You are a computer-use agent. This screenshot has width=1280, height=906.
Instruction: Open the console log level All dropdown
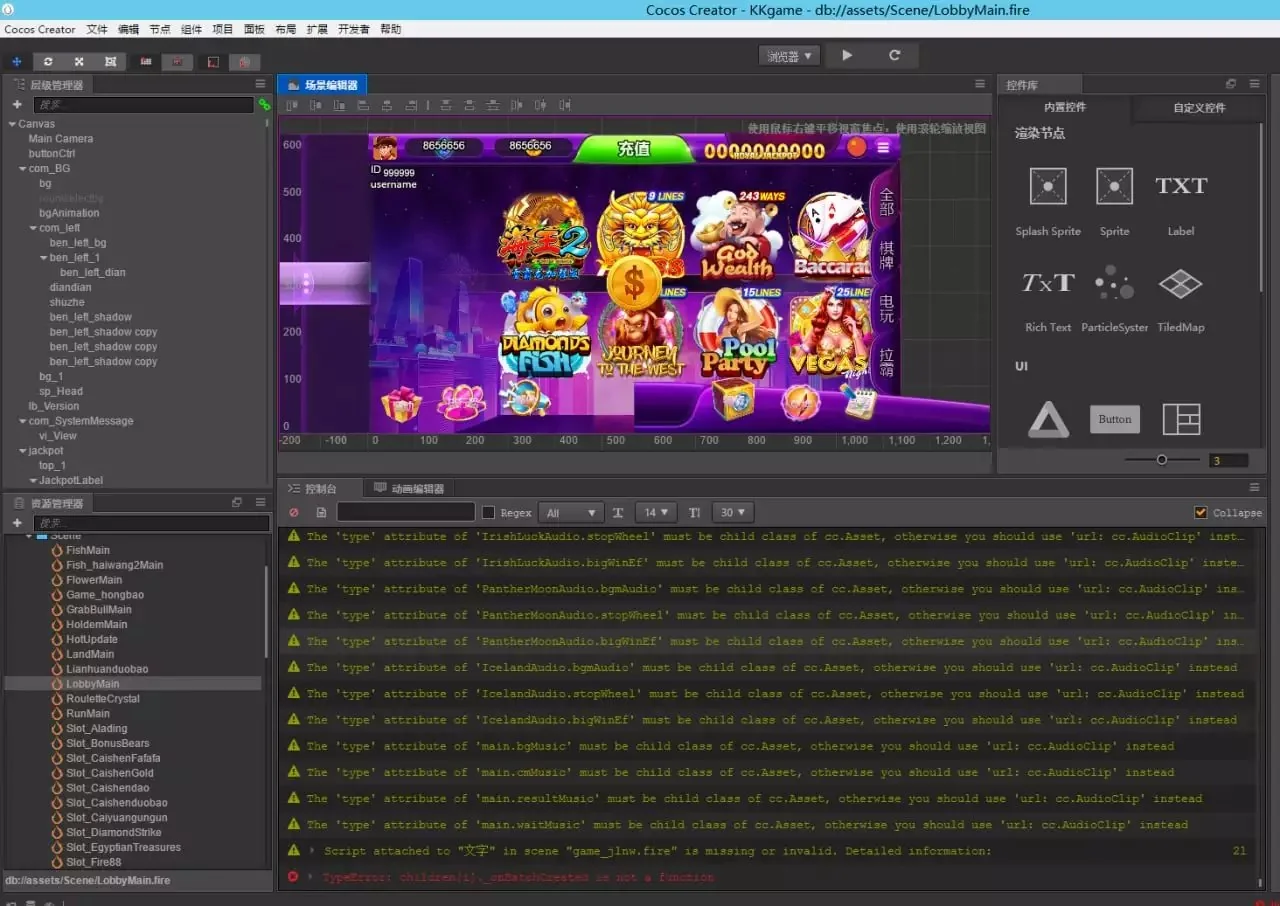click(571, 513)
